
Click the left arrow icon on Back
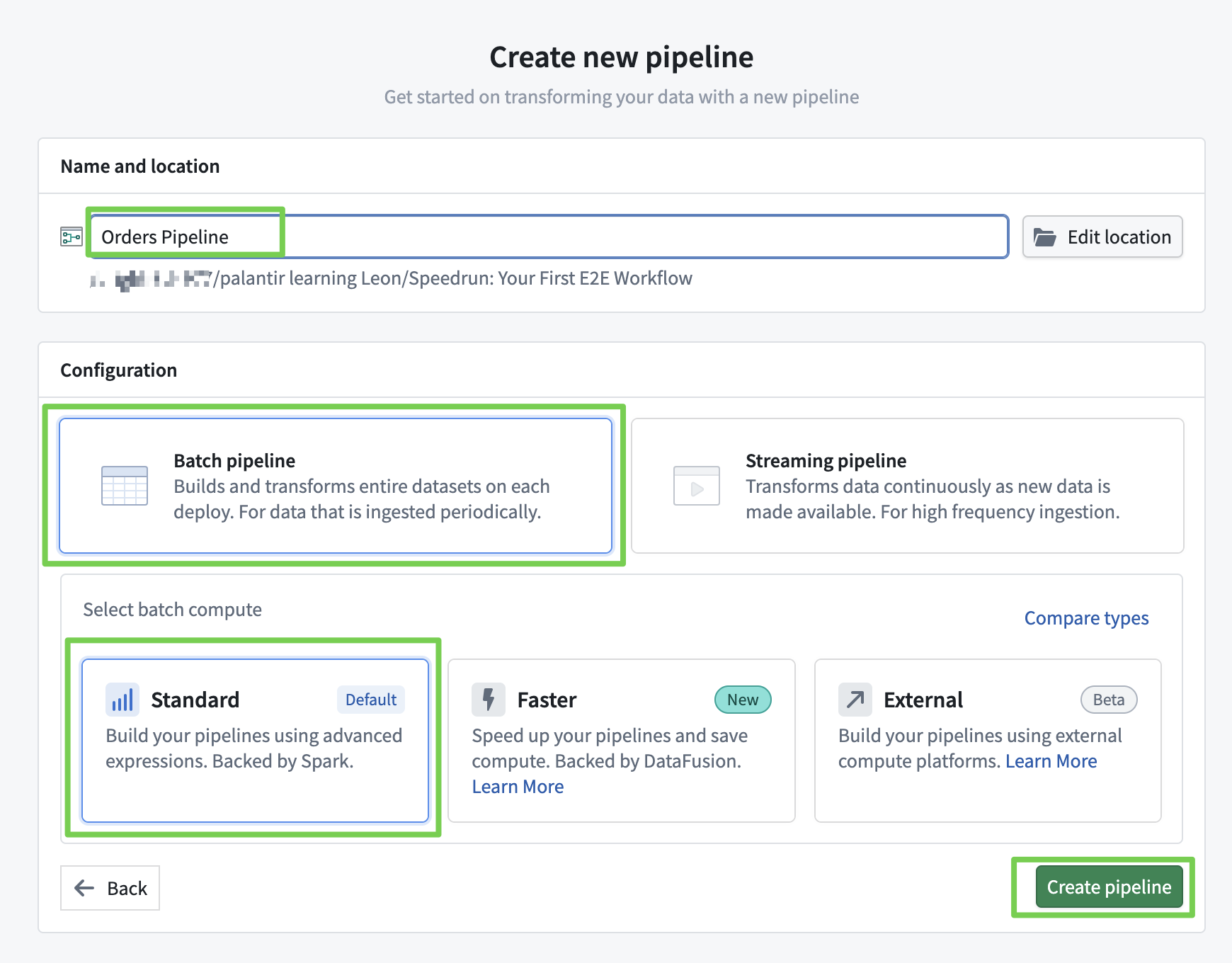(84, 888)
